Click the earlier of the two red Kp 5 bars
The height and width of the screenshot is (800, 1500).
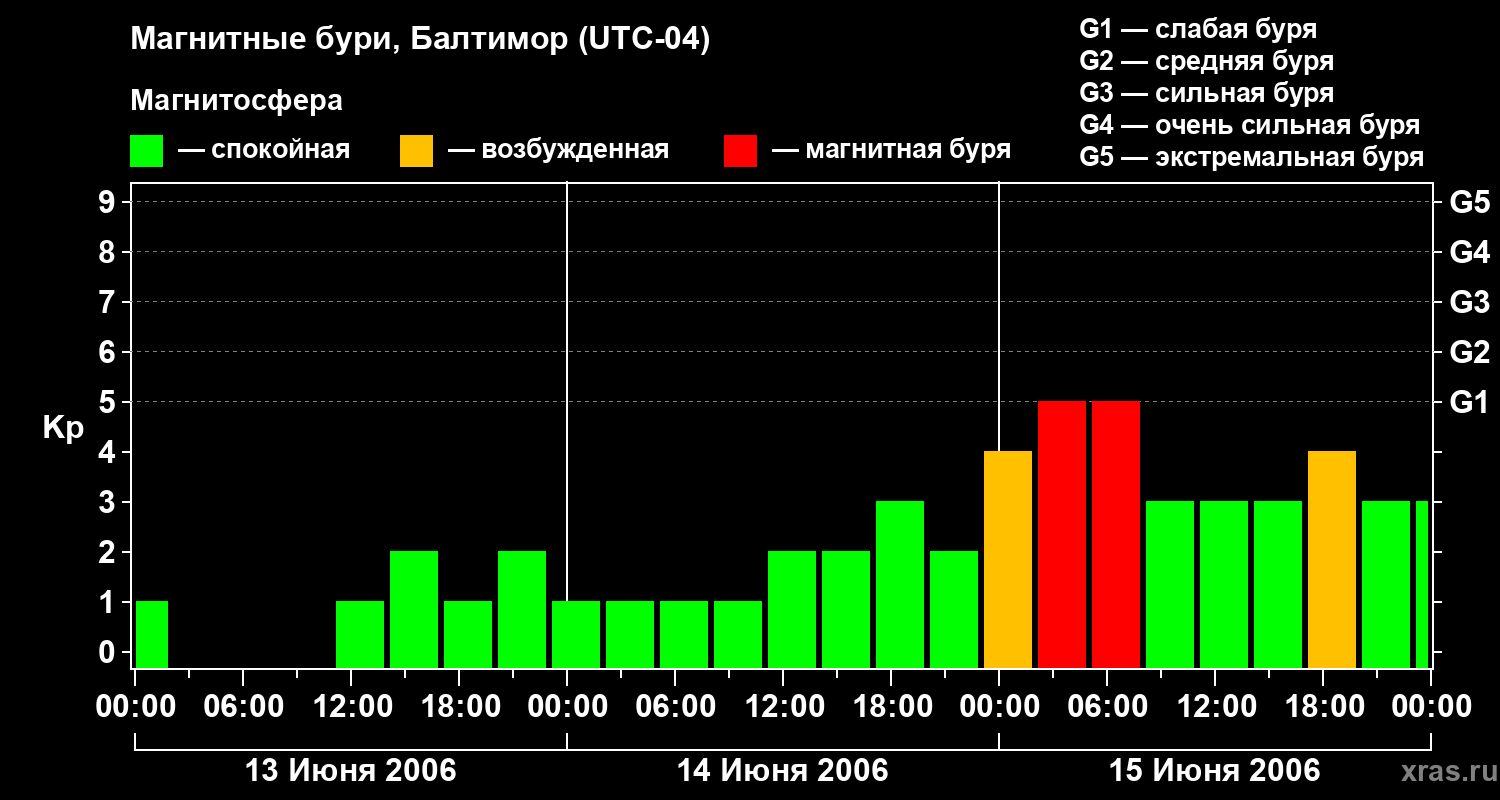(1062, 534)
